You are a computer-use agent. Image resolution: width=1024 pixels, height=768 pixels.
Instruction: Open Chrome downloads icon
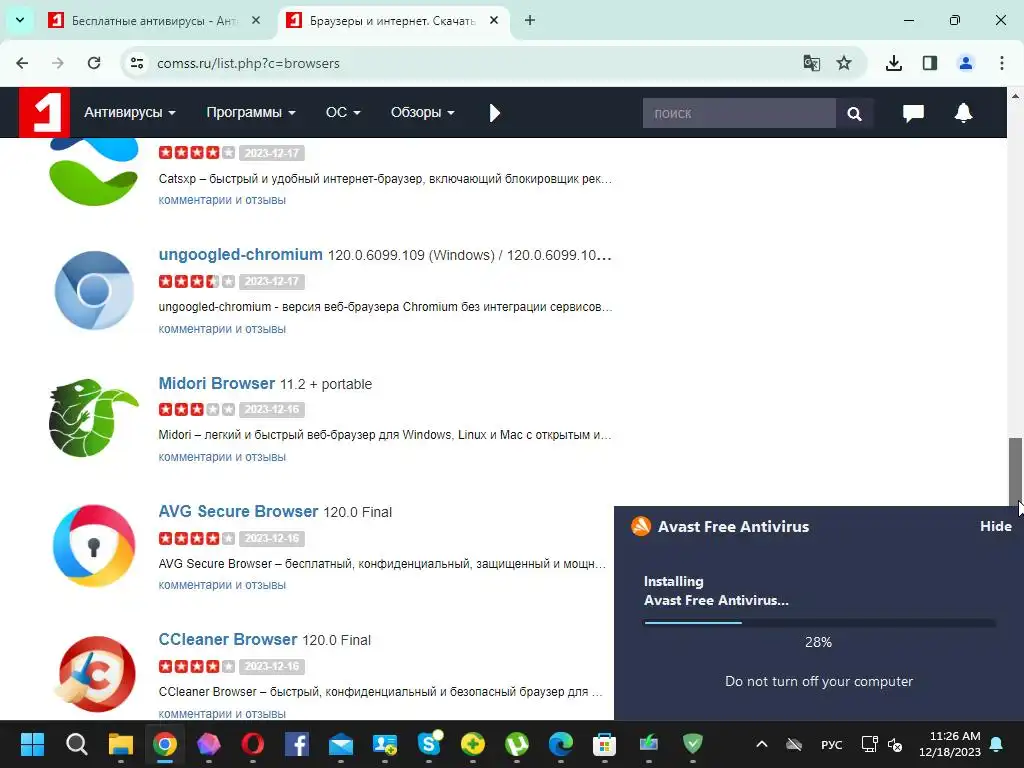(893, 63)
